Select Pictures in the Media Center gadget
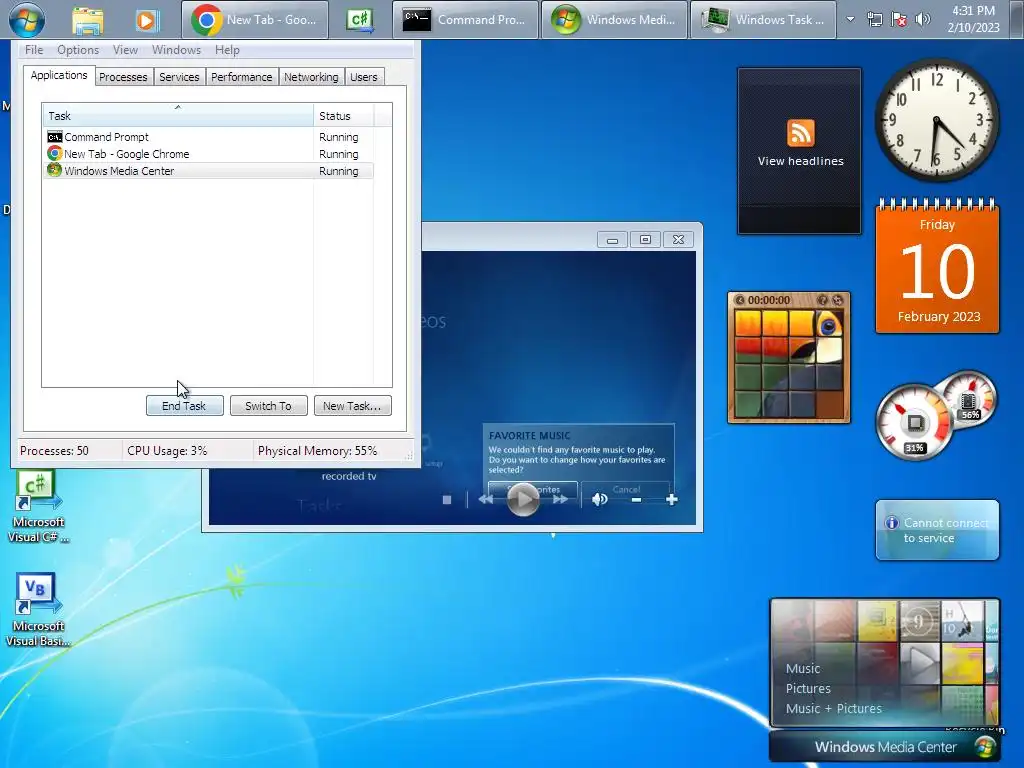 tap(808, 688)
